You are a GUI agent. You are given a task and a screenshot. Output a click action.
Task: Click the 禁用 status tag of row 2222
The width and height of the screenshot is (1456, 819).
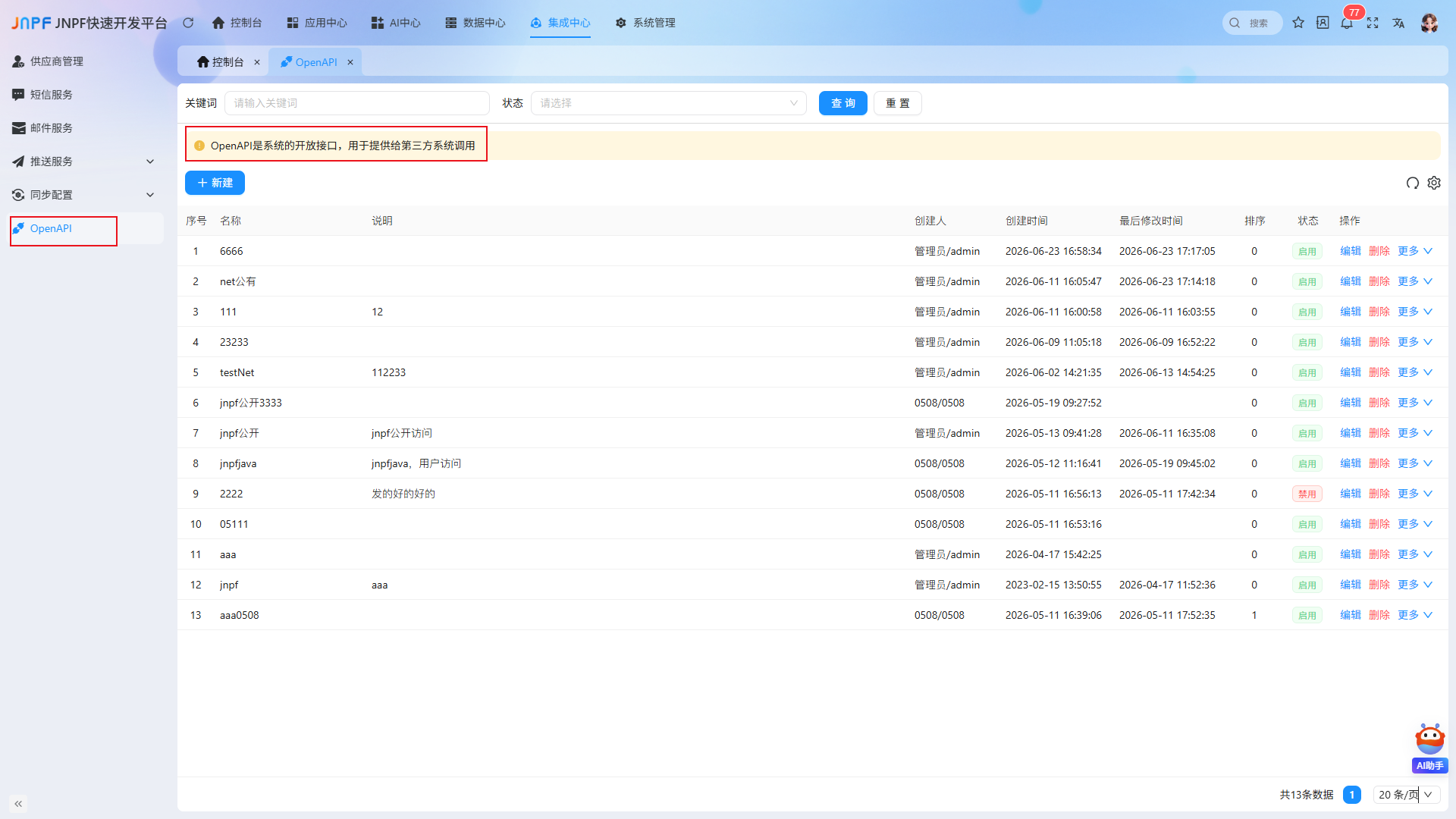(x=1307, y=494)
